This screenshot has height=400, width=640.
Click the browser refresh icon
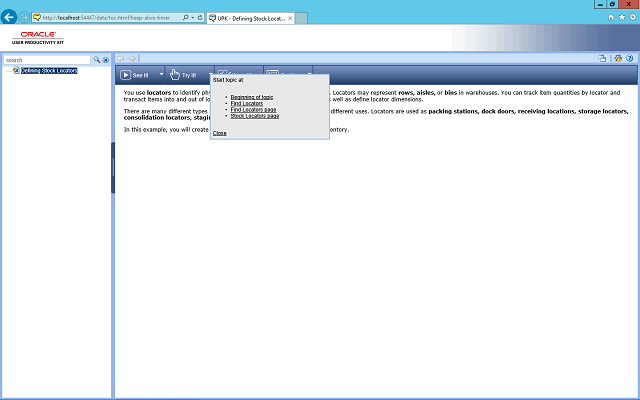[200, 18]
